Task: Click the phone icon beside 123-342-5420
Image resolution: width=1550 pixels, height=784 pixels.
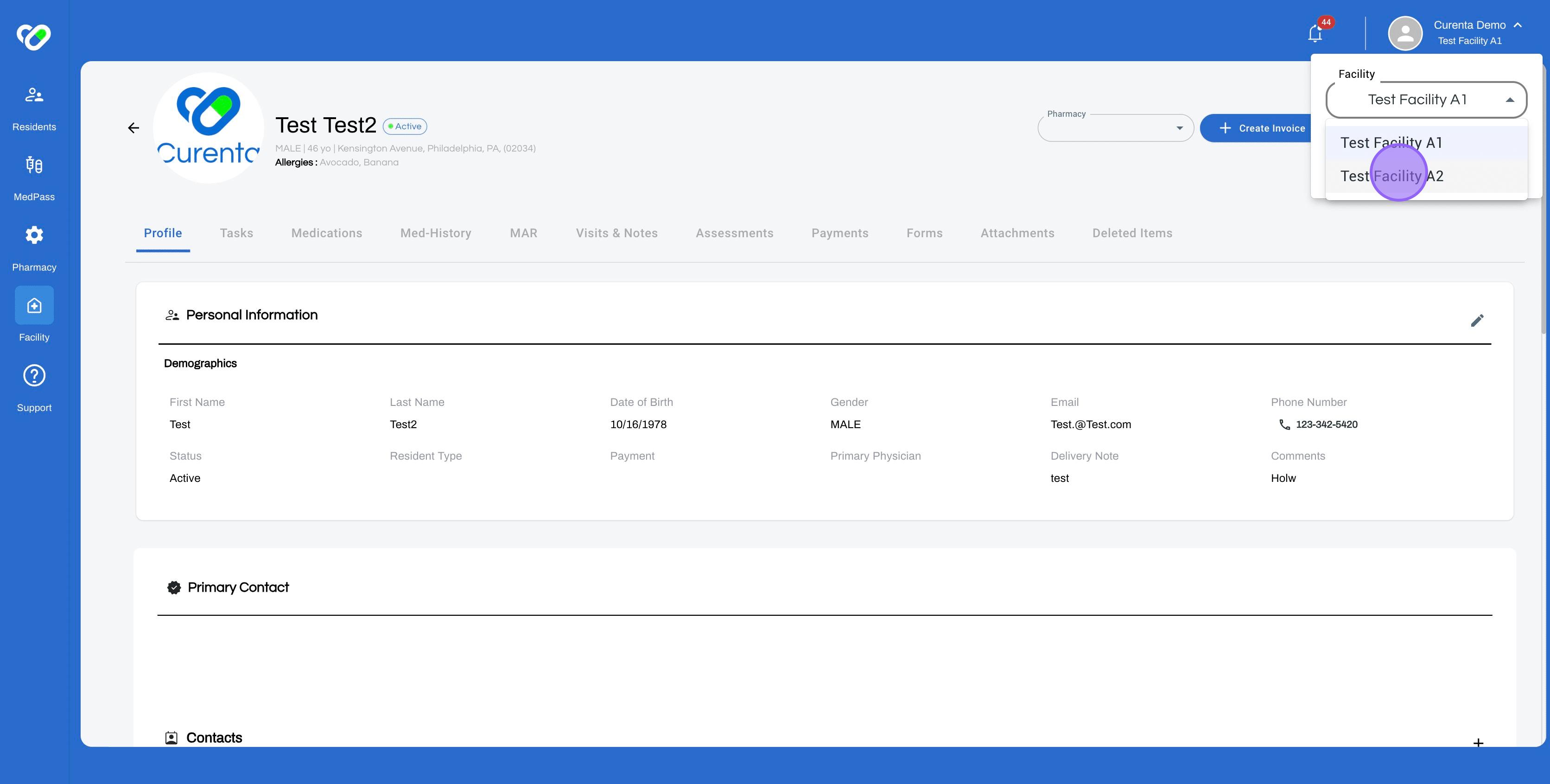Action: [1284, 425]
